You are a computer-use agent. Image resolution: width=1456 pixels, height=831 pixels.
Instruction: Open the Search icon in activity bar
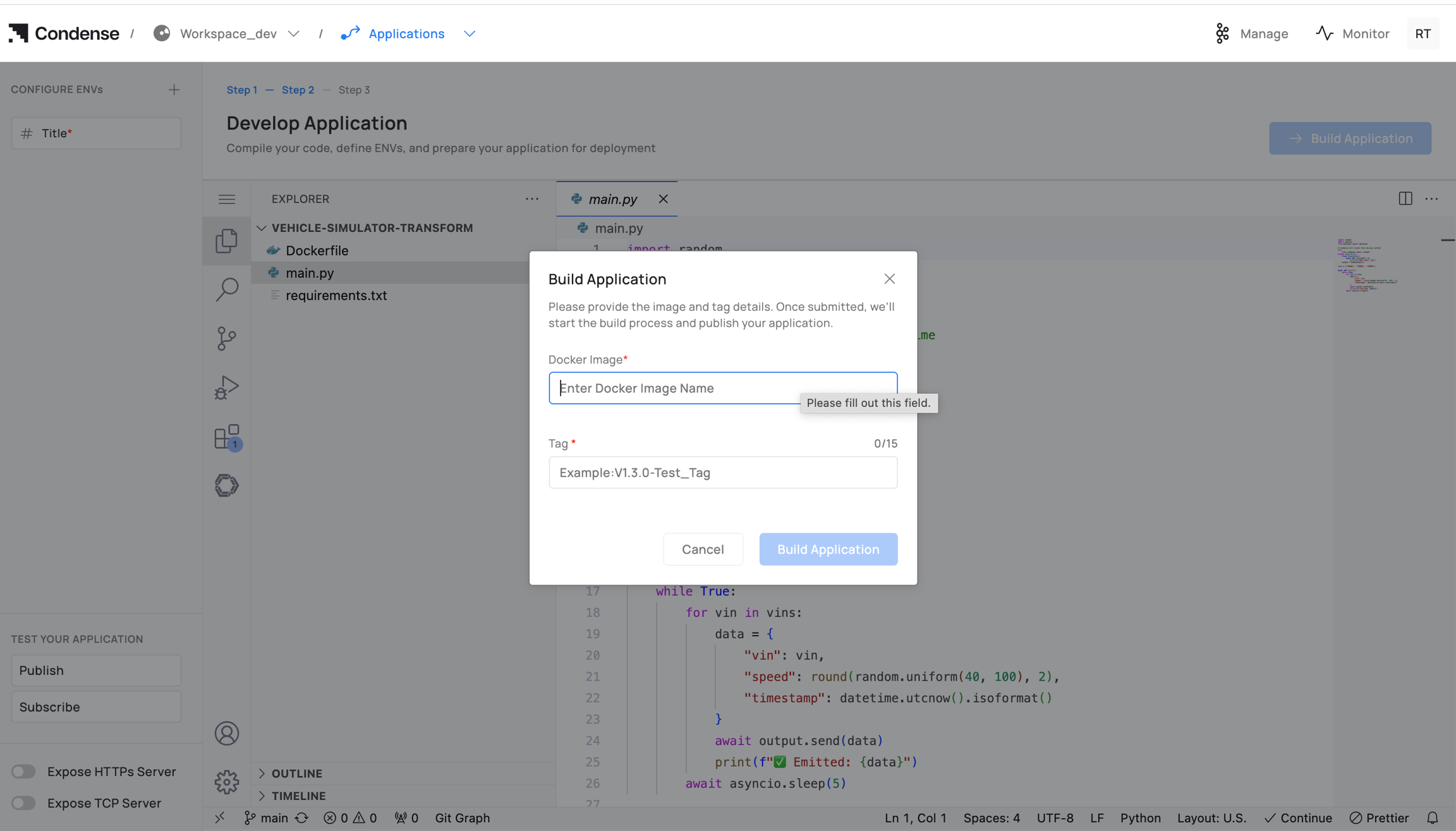coord(226,289)
